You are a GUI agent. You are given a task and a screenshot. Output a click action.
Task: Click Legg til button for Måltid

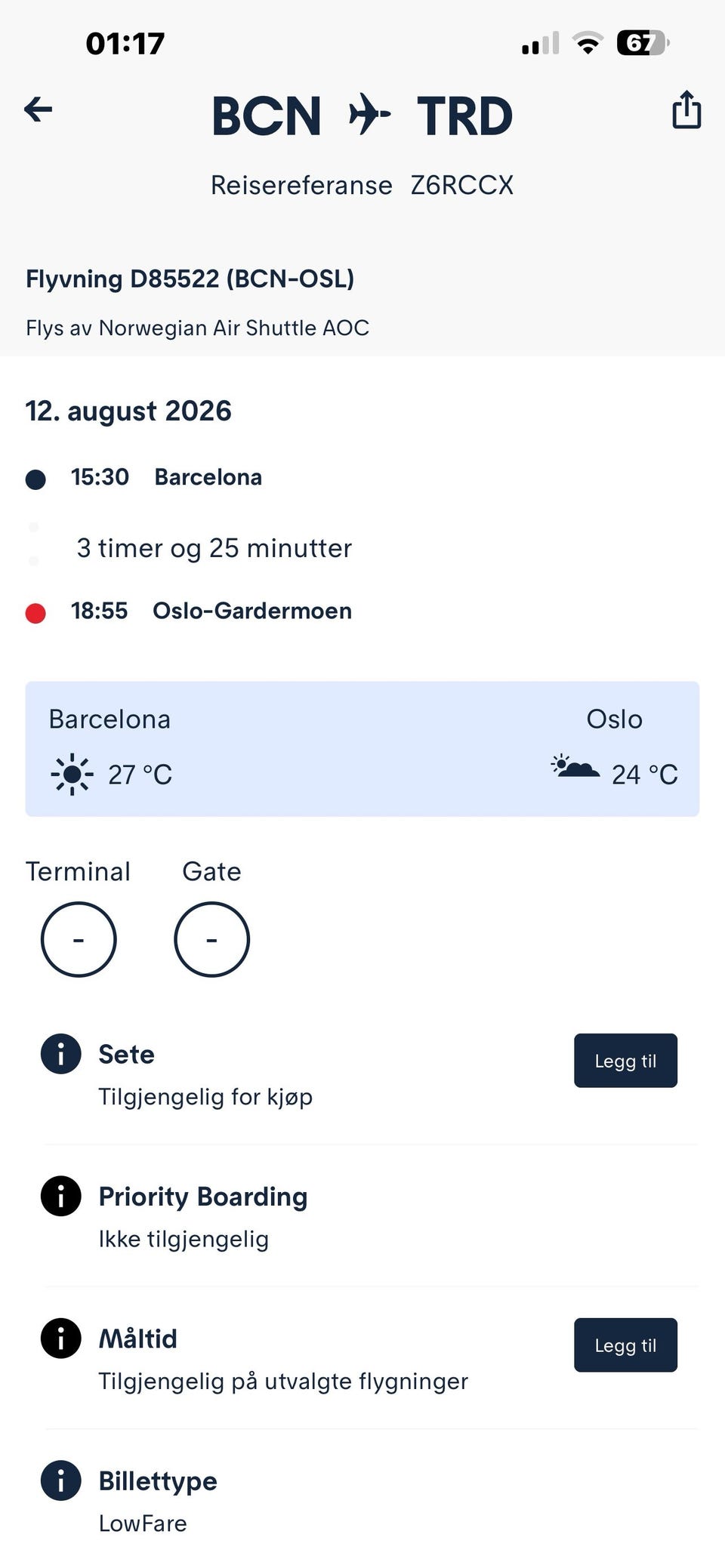625,1345
